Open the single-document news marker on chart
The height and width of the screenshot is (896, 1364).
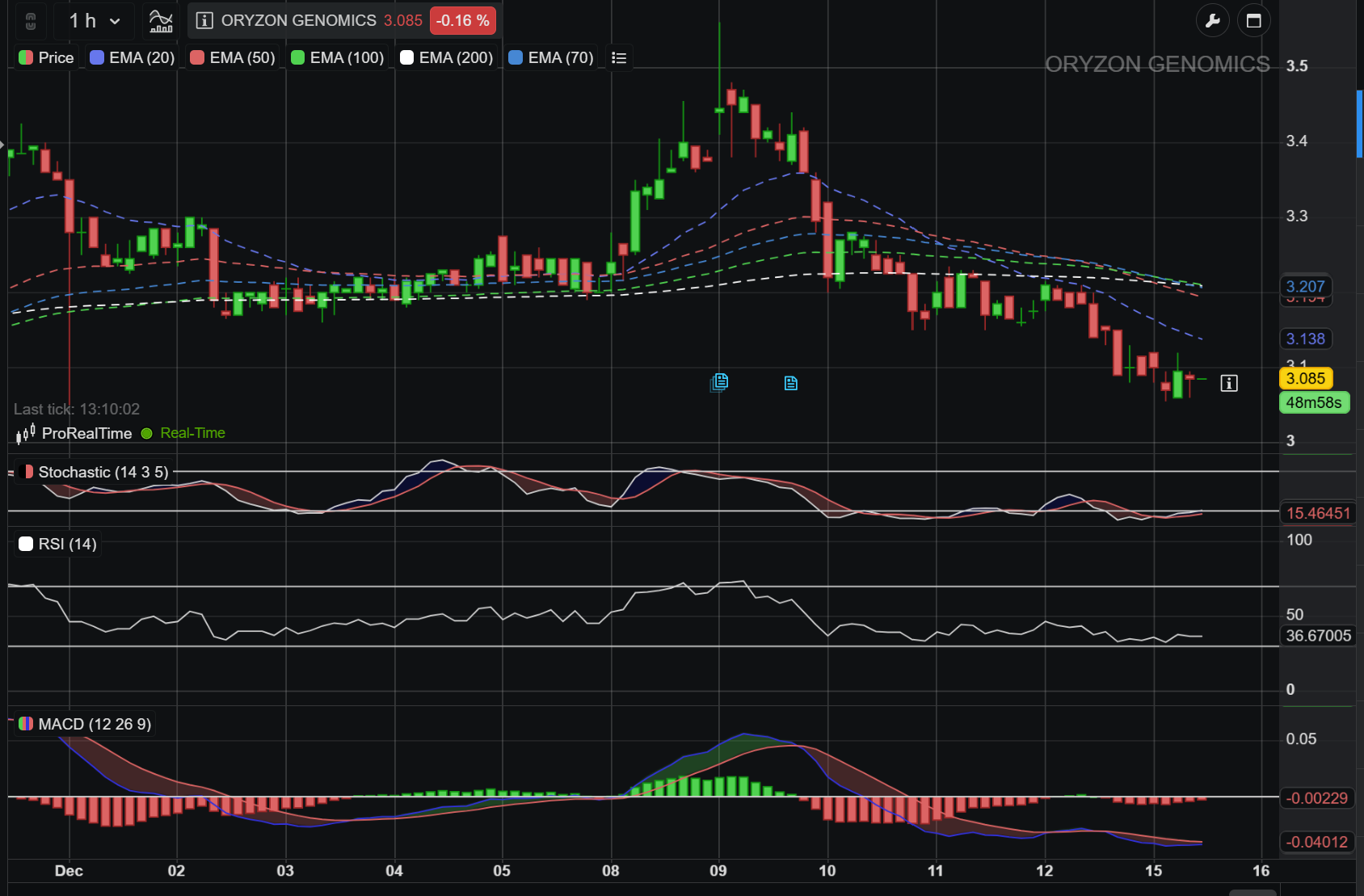791,383
